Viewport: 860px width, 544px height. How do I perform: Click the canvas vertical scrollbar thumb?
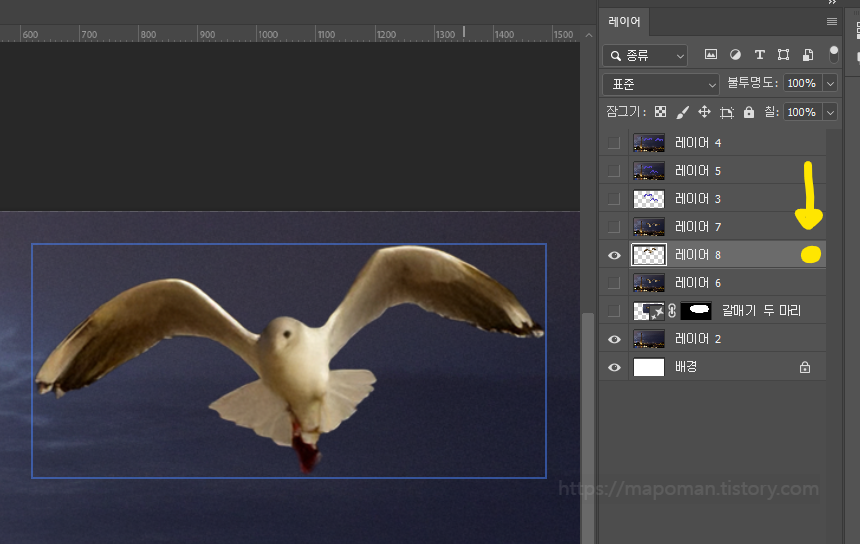click(588, 428)
